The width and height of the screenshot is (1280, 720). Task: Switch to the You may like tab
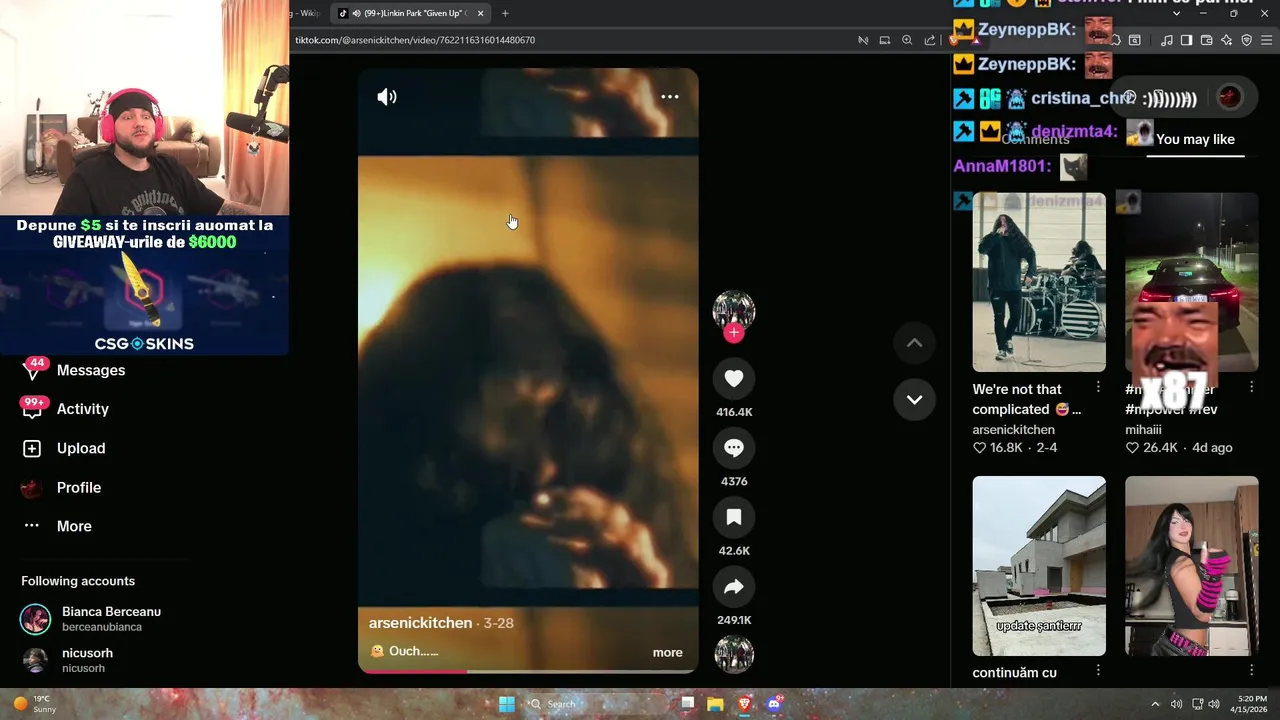point(1195,140)
